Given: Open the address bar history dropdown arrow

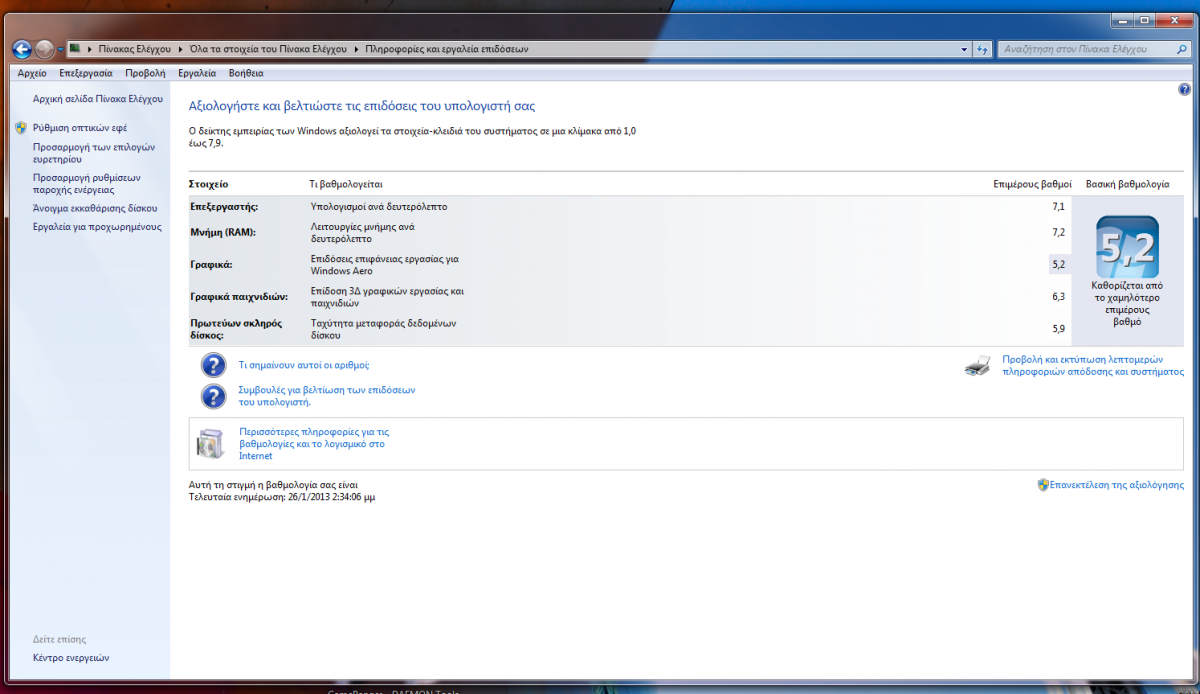Looking at the screenshot, I should (964, 49).
